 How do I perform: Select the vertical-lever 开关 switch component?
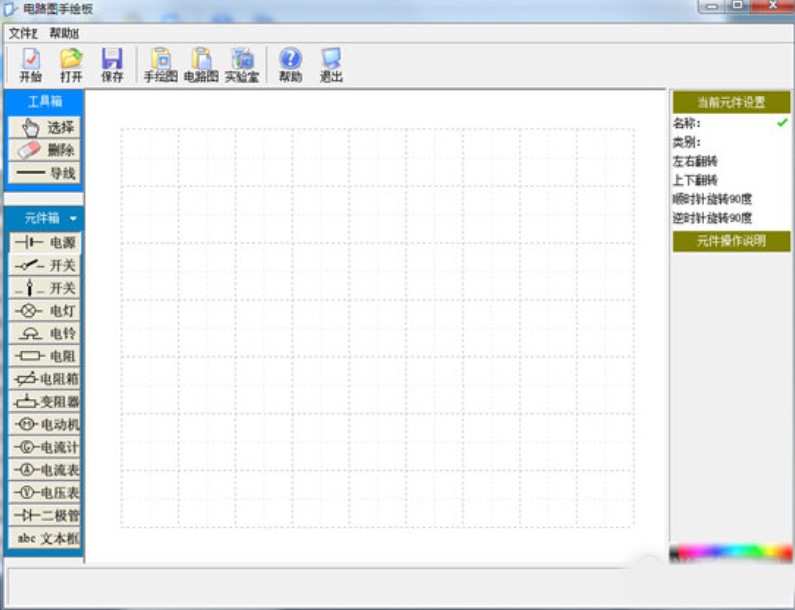(x=45, y=288)
